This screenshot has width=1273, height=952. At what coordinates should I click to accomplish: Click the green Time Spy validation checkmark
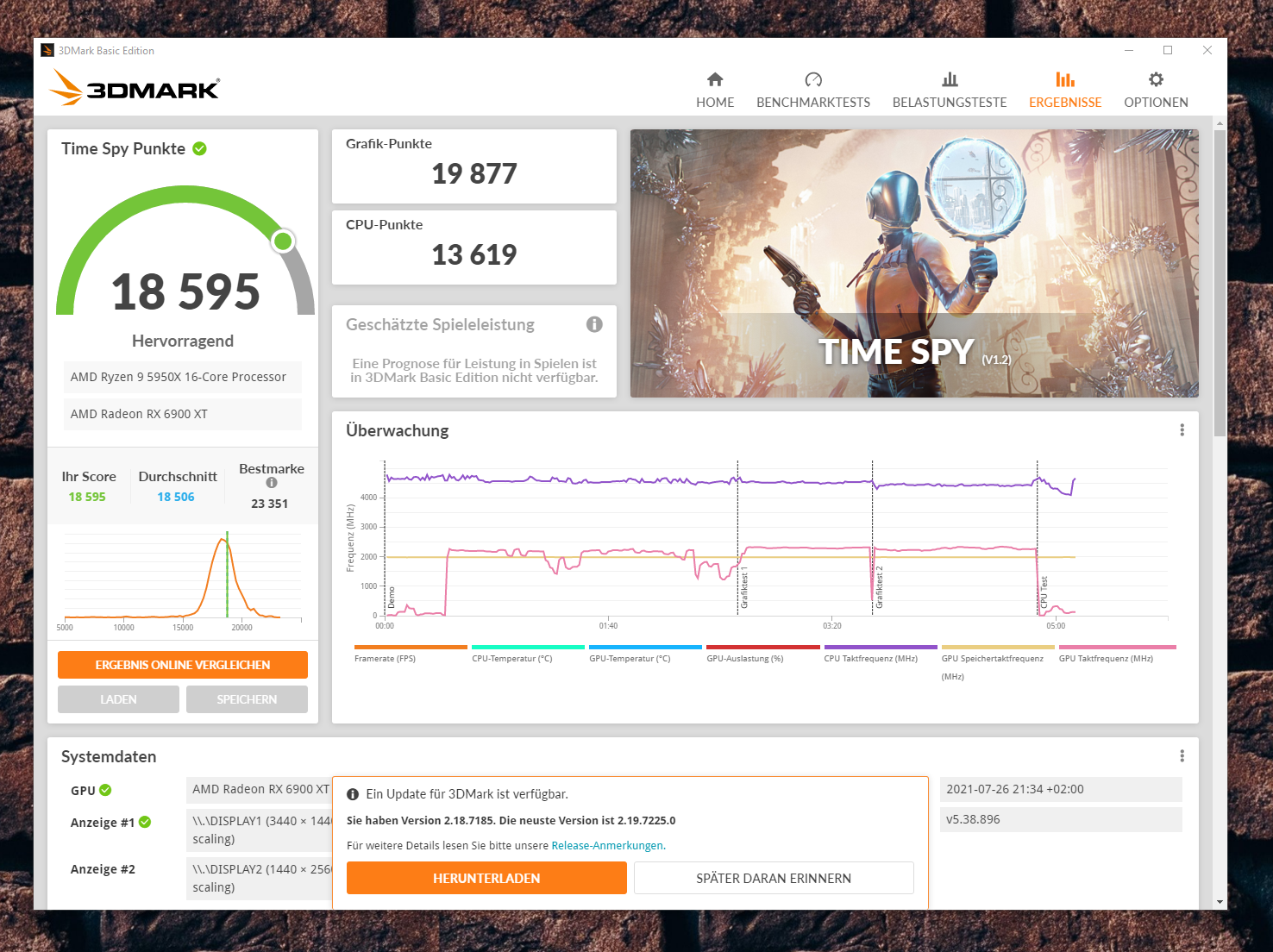(199, 148)
